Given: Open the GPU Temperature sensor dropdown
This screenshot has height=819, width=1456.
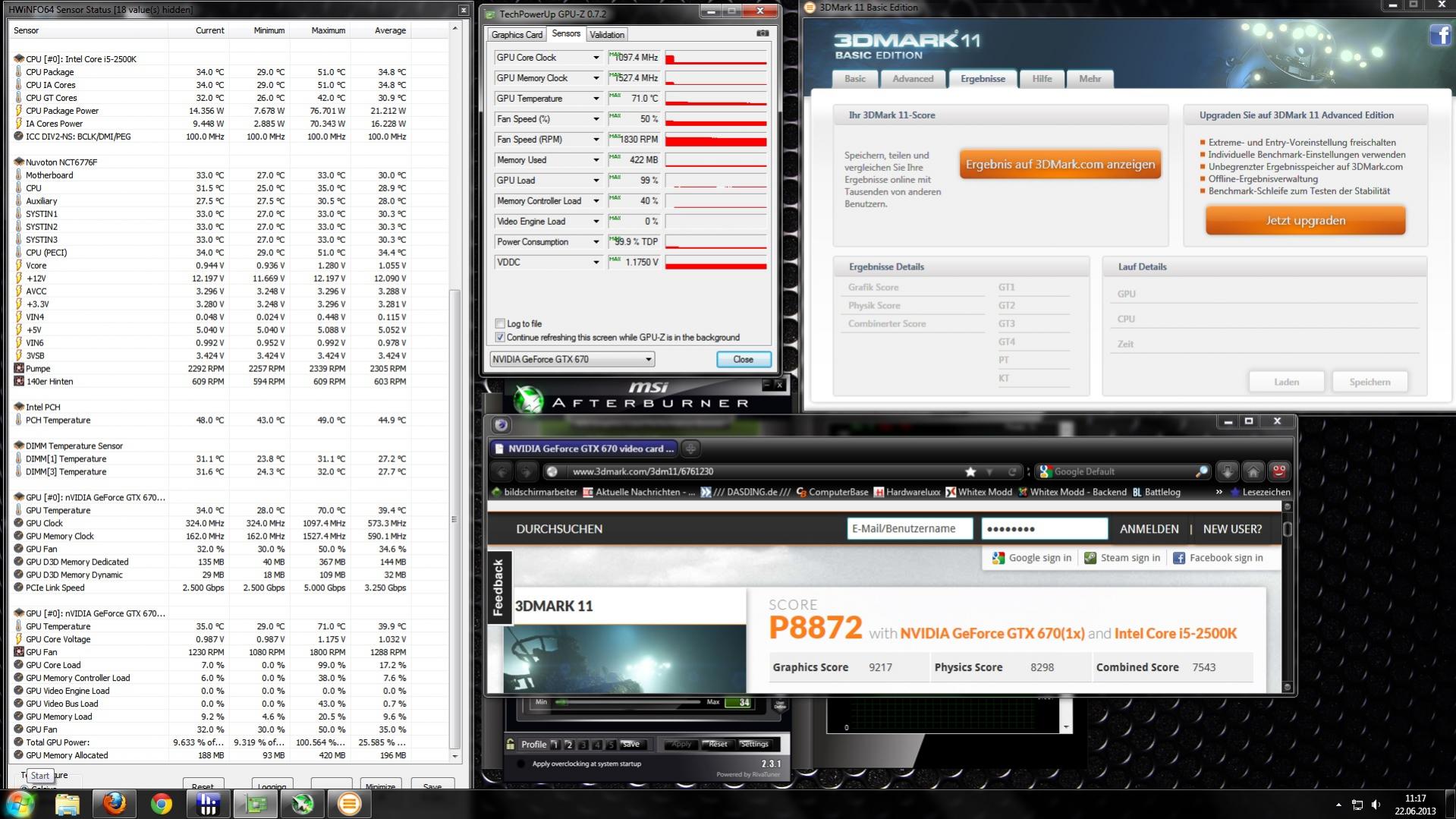Looking at the screenshot, I should tap(596, 99).
